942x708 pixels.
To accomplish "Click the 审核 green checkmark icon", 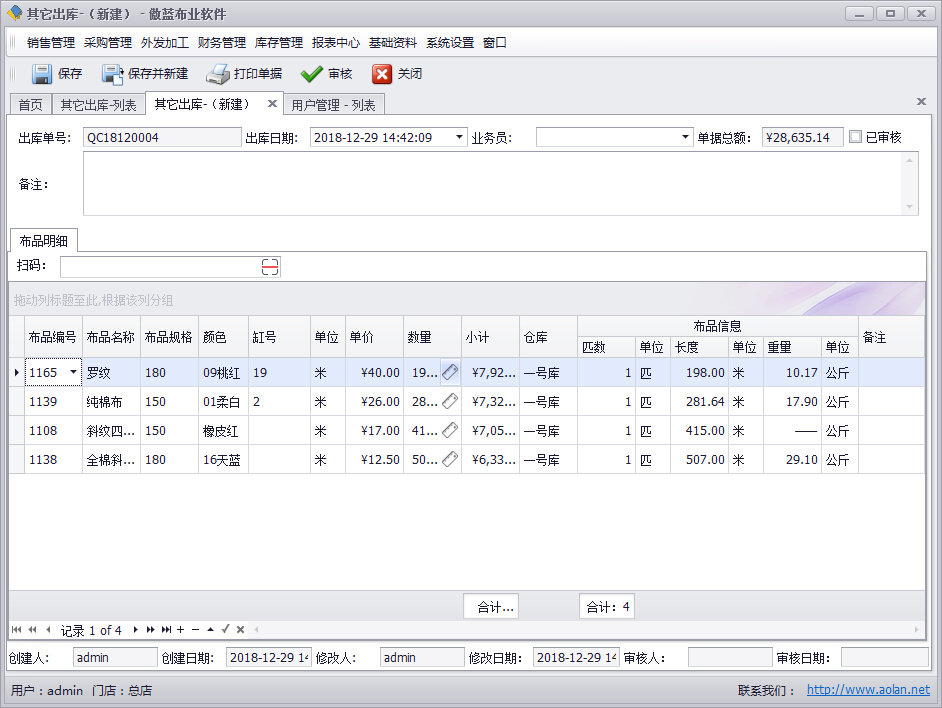I will coord(312,74).
